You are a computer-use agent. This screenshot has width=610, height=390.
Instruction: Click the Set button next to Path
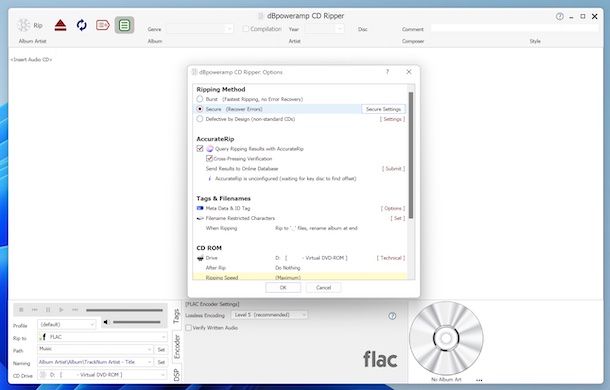(161, 350)
